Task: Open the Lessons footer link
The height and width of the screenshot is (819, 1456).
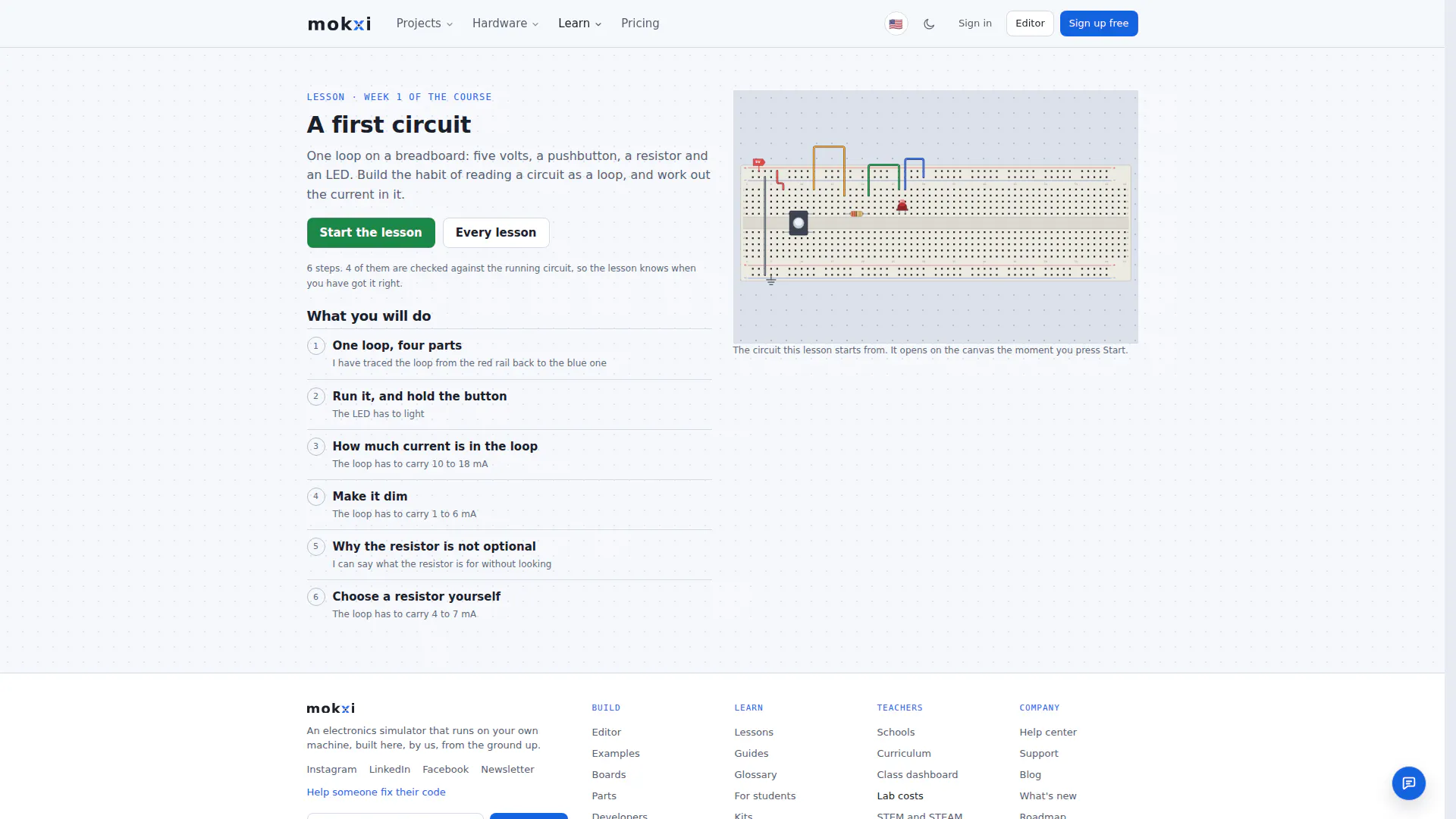Action: 754,733
